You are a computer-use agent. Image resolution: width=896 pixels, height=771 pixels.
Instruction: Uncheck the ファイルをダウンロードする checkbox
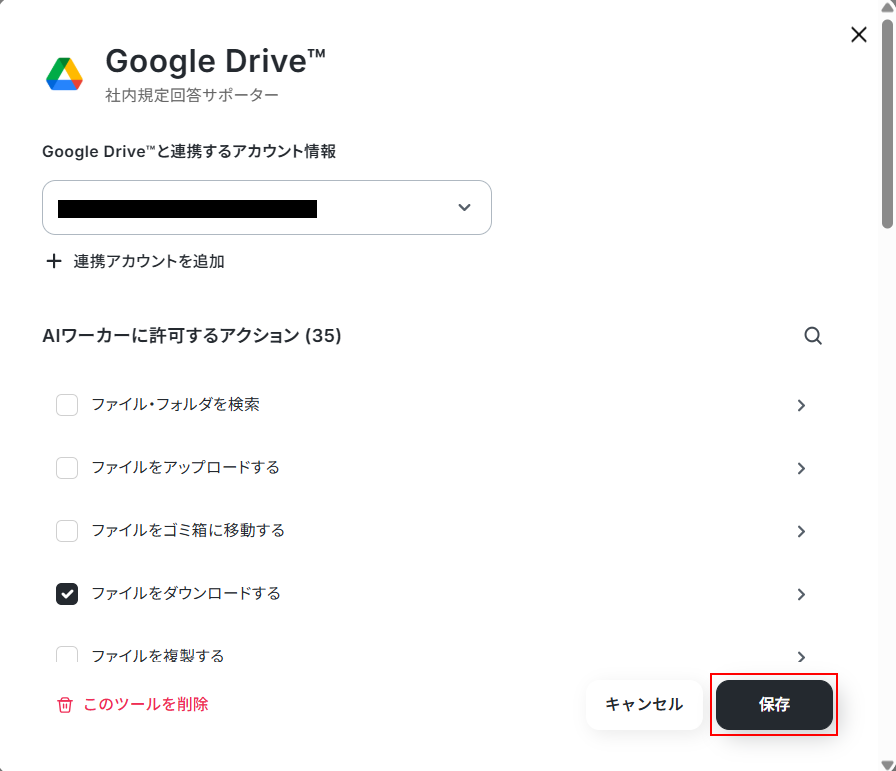pyautogui.click(x=67, y=594)
